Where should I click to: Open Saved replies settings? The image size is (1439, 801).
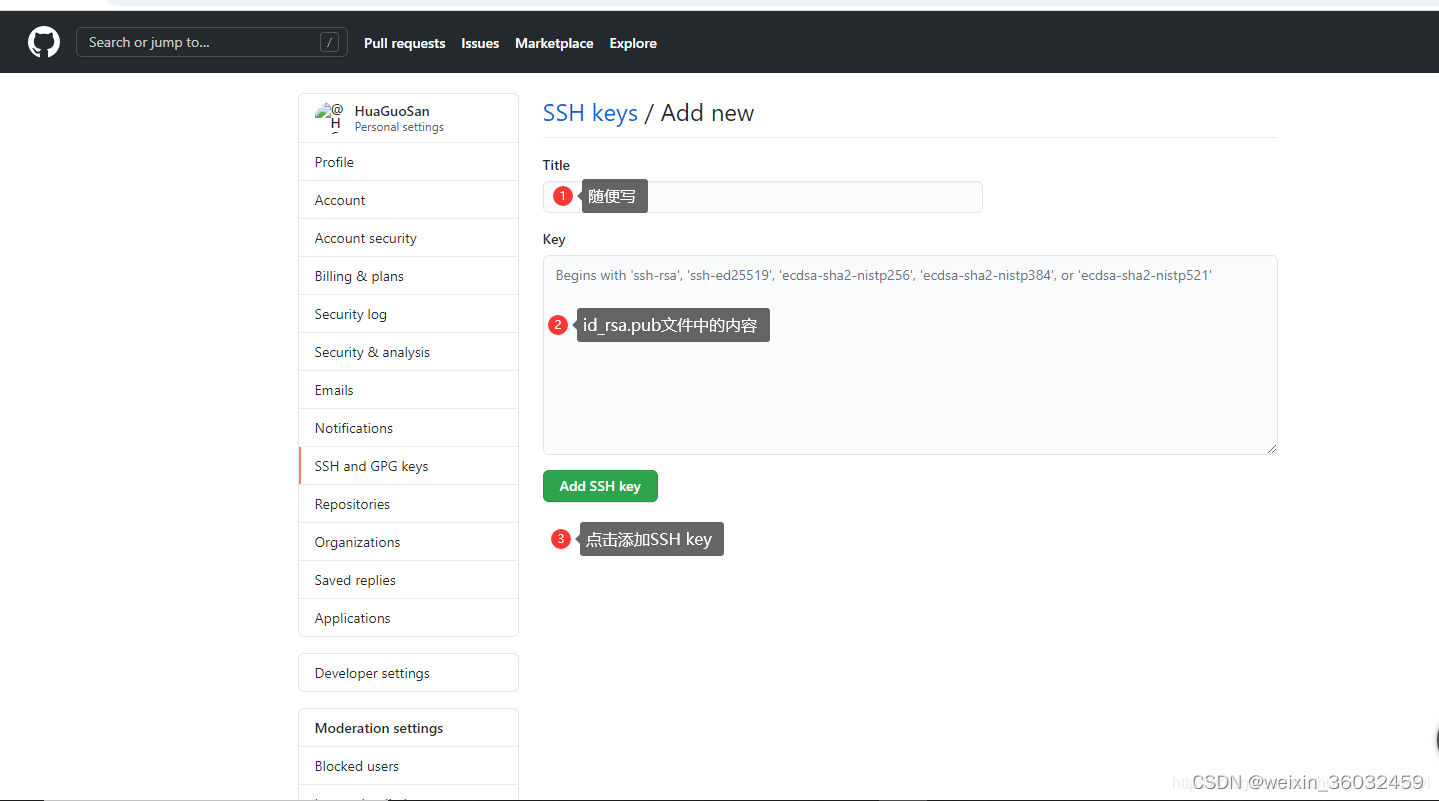click(408, 580)
